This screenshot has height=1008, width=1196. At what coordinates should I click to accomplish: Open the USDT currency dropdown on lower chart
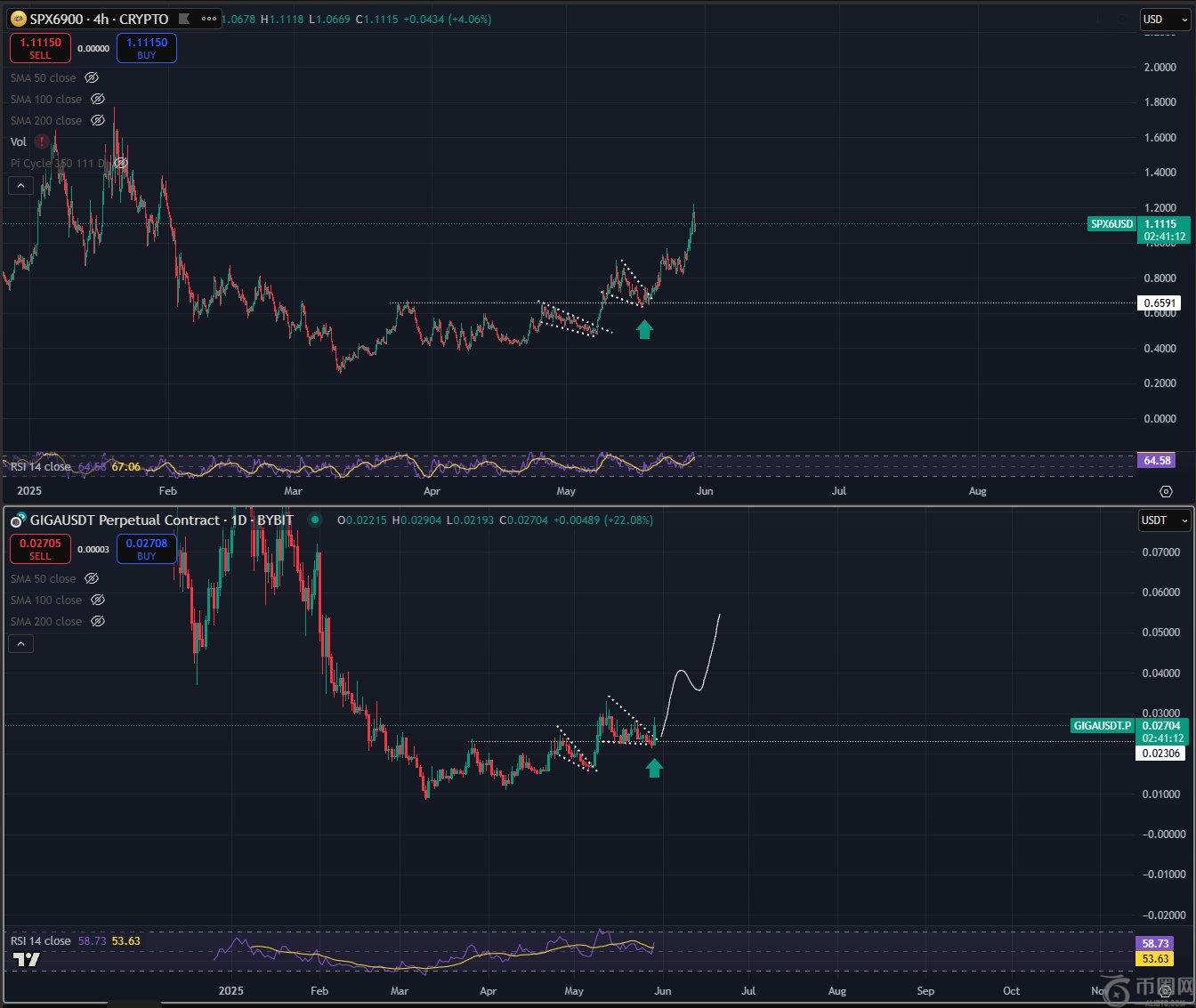coord(1164,520)
